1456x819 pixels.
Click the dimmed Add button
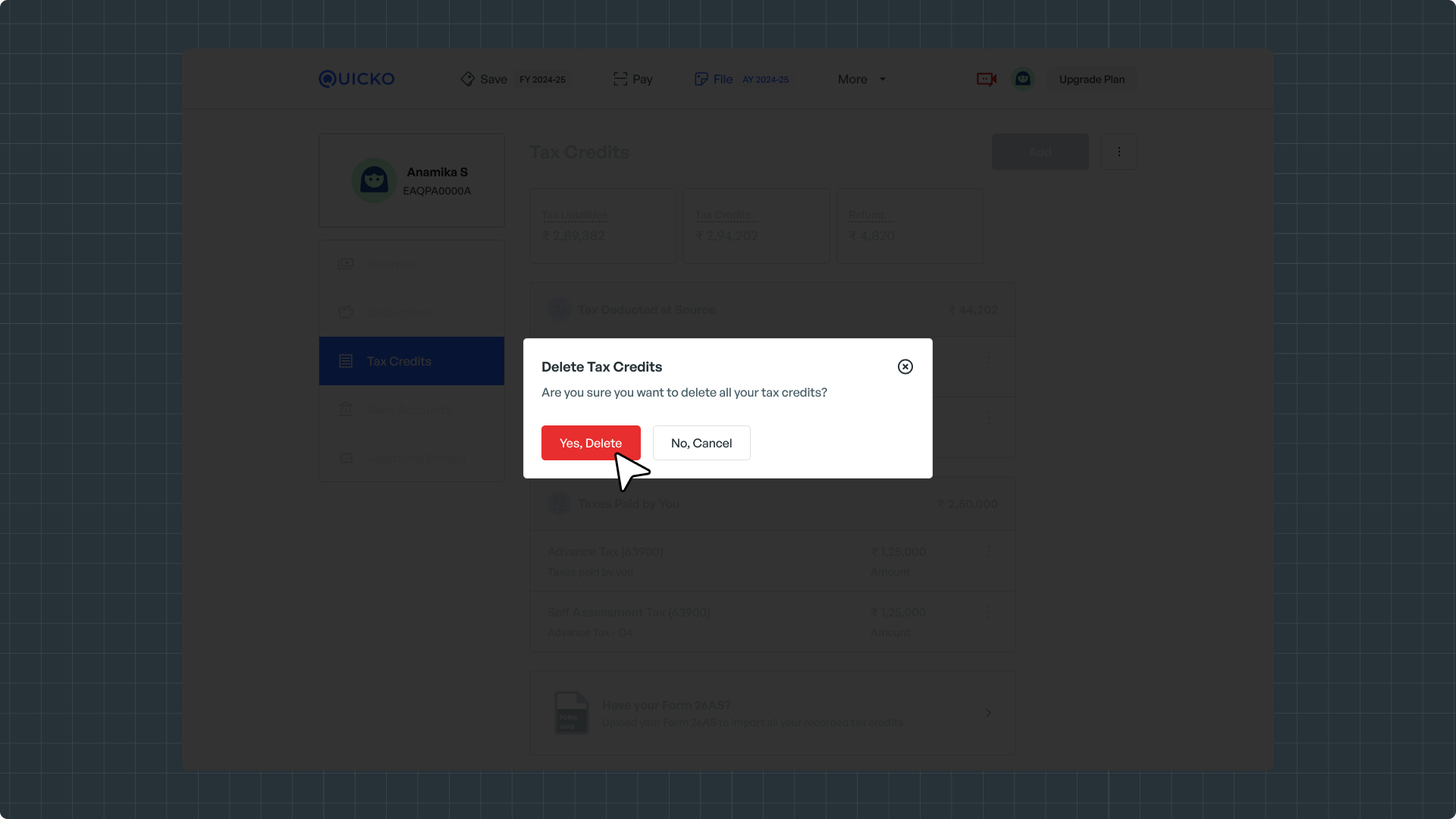(1040, 152)
